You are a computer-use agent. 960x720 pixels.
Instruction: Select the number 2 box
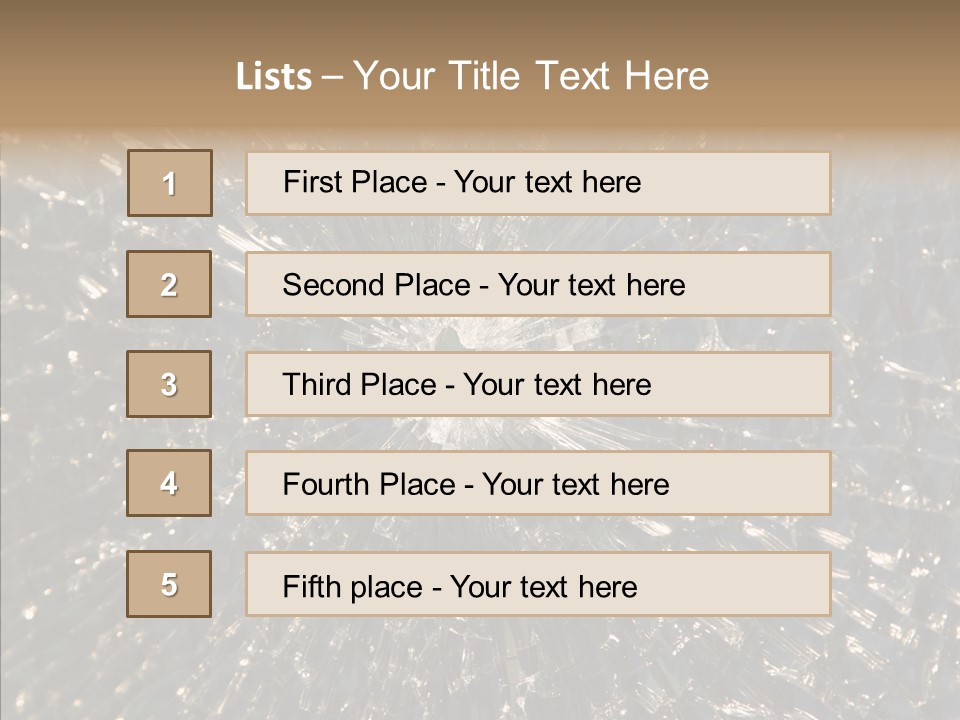point(169,284)
